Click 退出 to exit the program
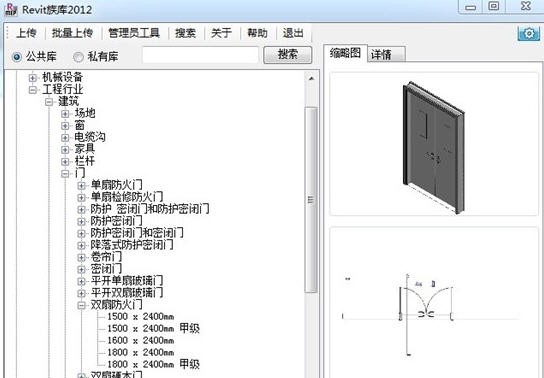The image size is (544, 378). [293, 33]
